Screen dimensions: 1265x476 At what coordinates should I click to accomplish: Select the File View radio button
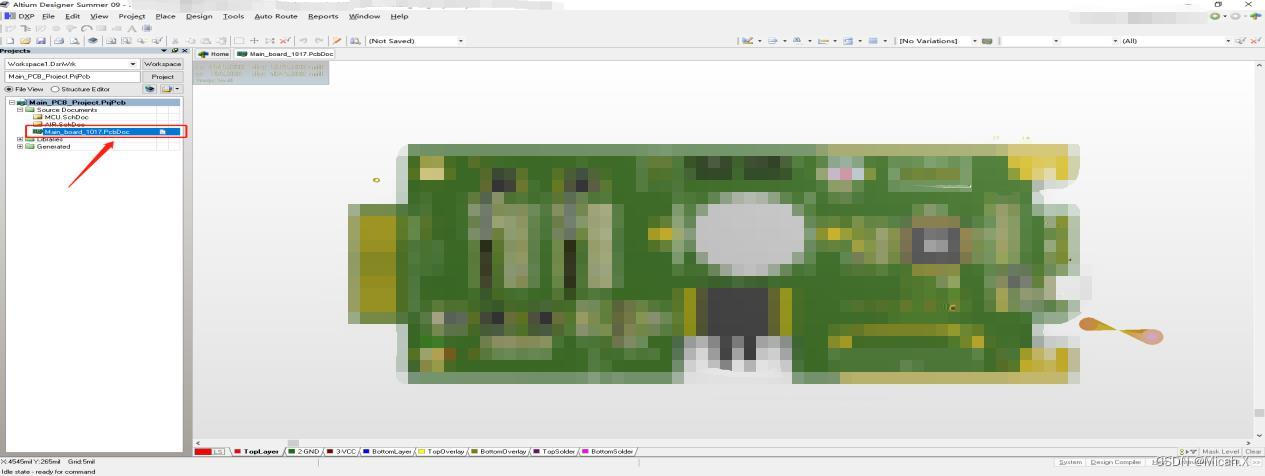click(9, 89)
